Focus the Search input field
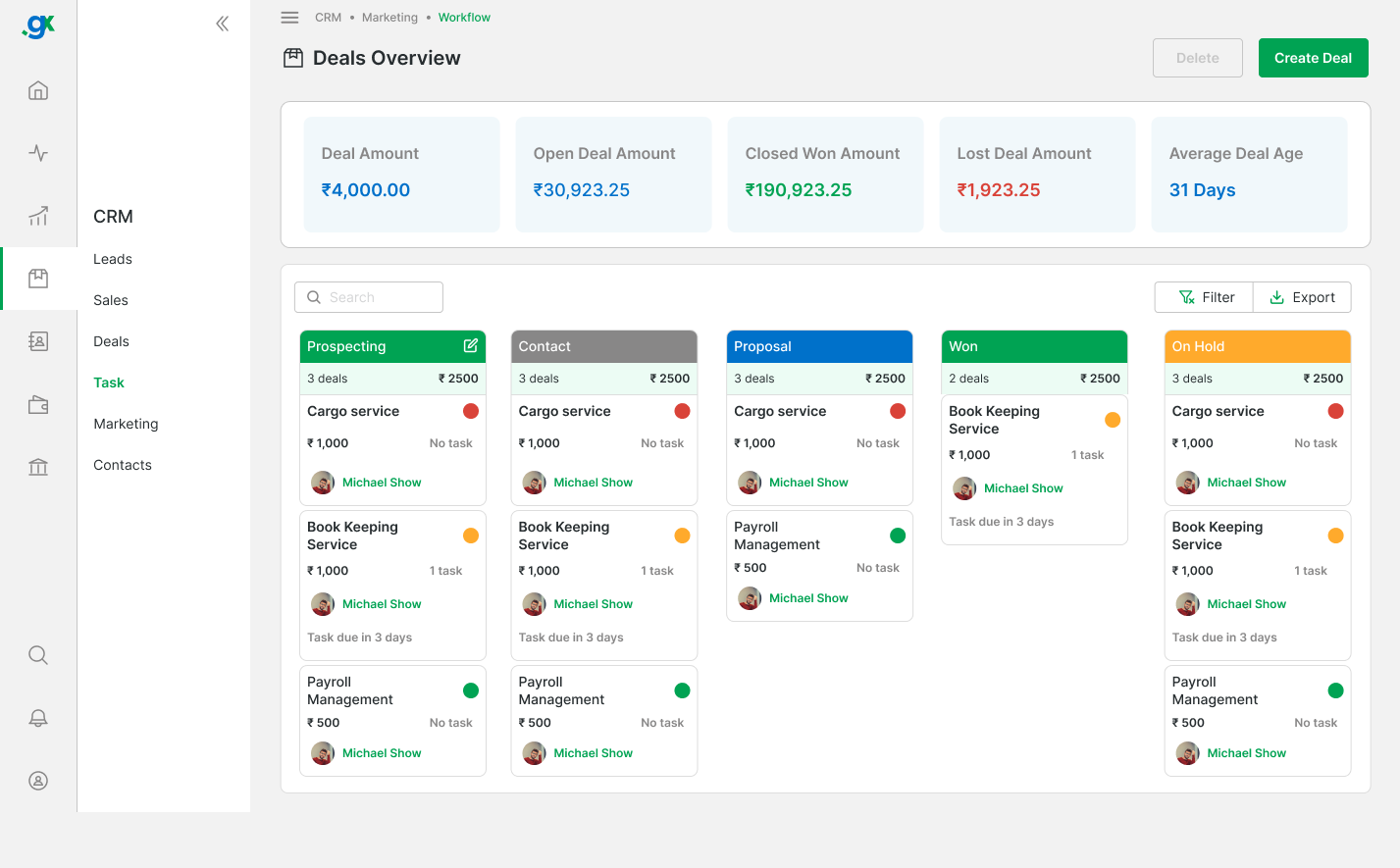Image resolution: width=1400 pixels, height=868 pixels. 369,297
